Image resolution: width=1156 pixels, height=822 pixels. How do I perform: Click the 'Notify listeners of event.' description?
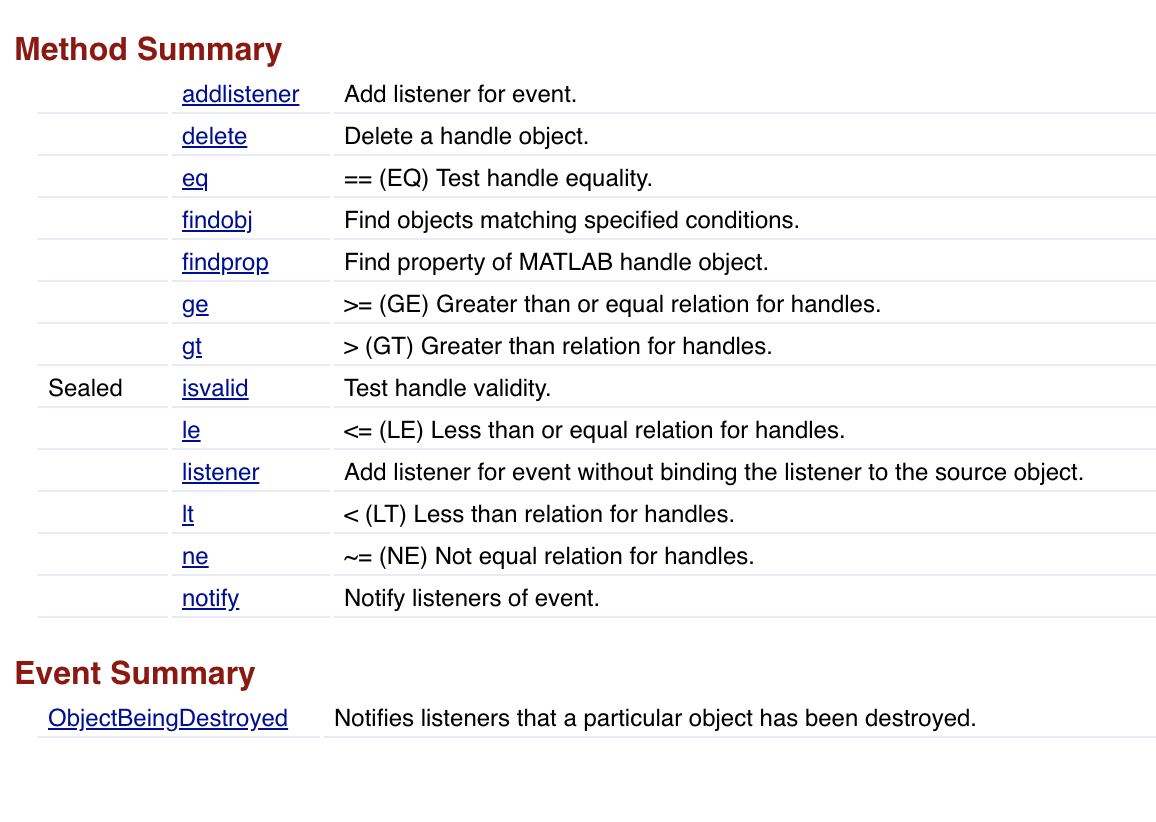tap(472, 599)
